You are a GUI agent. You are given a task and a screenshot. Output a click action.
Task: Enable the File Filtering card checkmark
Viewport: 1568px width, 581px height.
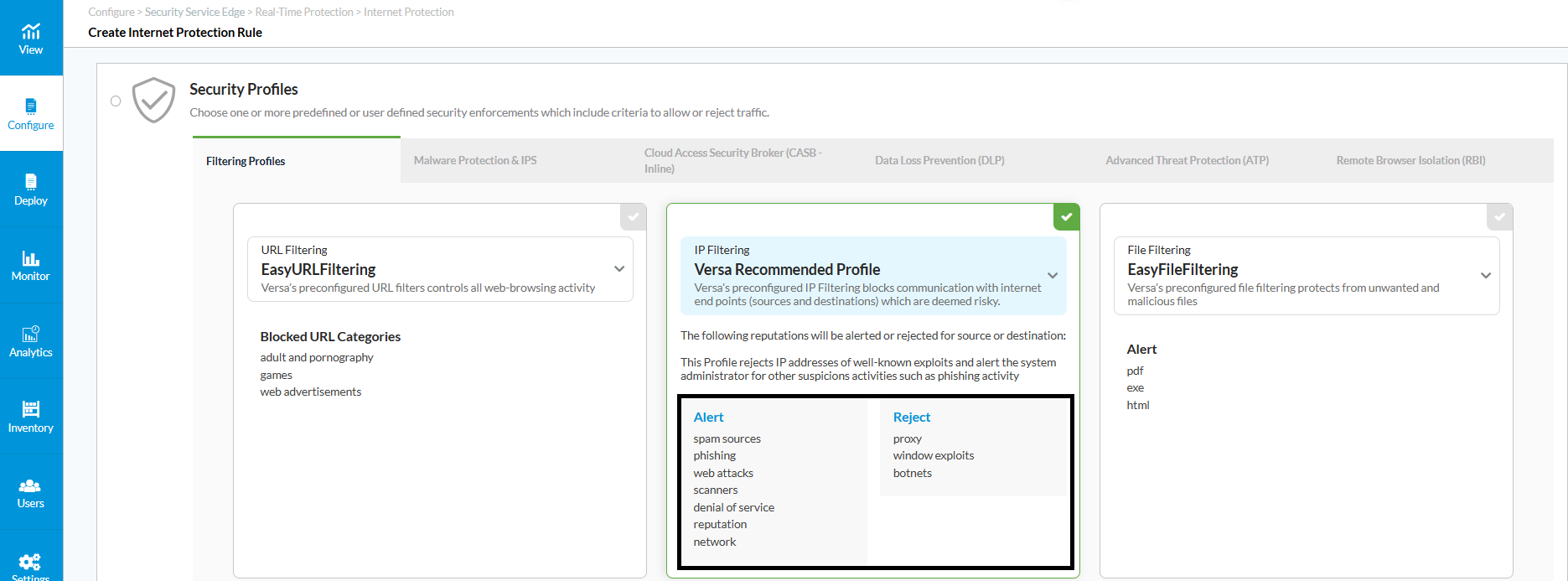(x=1499, y=217)
